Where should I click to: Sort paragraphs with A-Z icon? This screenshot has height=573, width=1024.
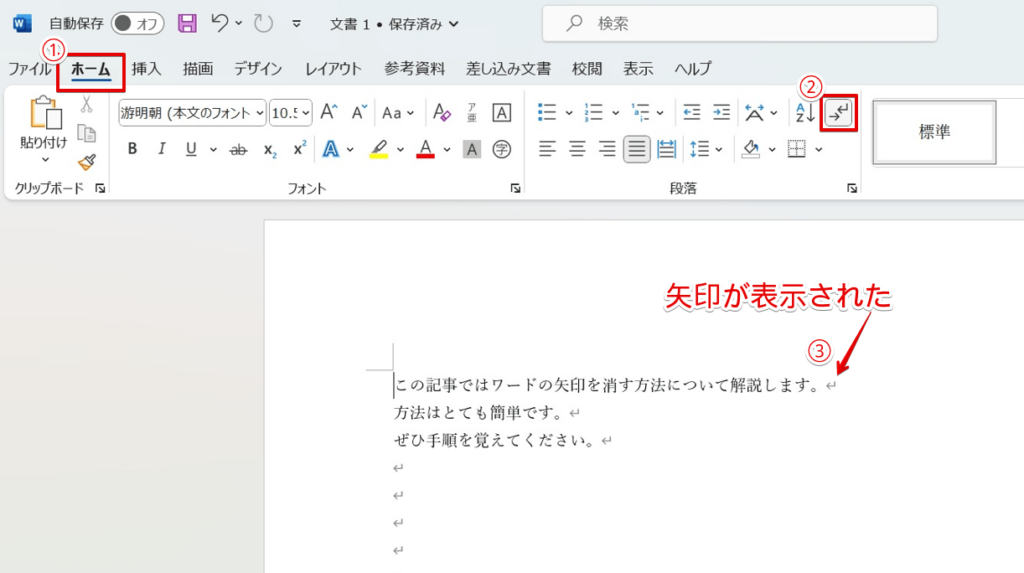(x=805, y=112)
